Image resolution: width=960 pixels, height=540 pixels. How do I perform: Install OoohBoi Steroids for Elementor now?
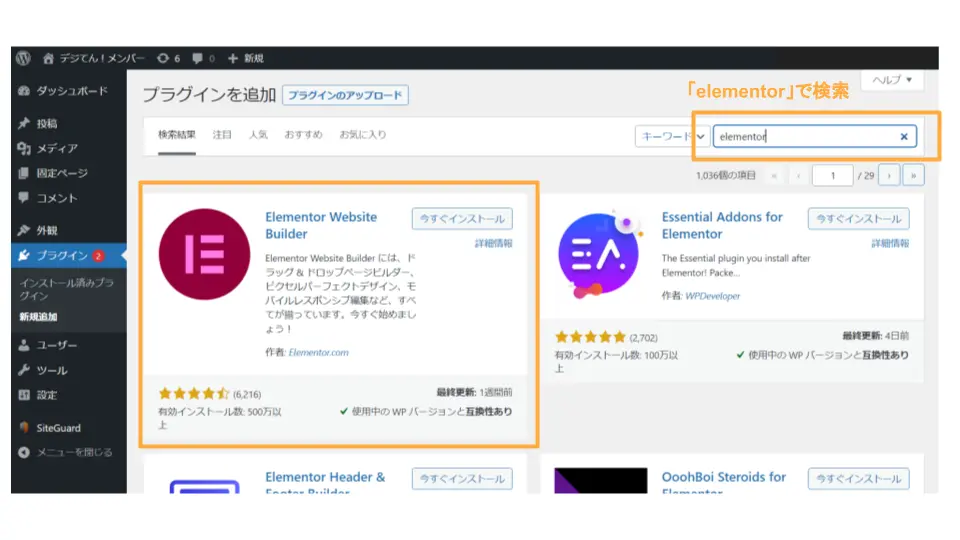pos(858,479)
